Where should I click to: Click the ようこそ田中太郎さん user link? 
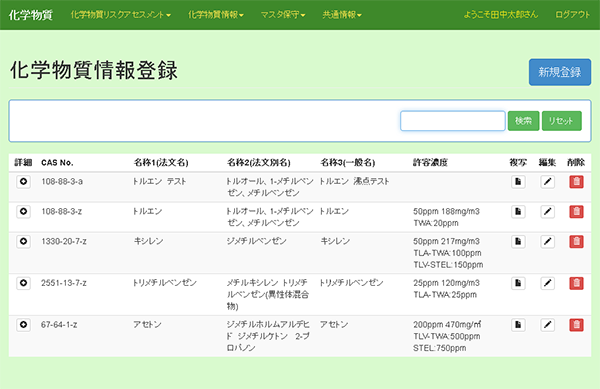tap(501, 15)
